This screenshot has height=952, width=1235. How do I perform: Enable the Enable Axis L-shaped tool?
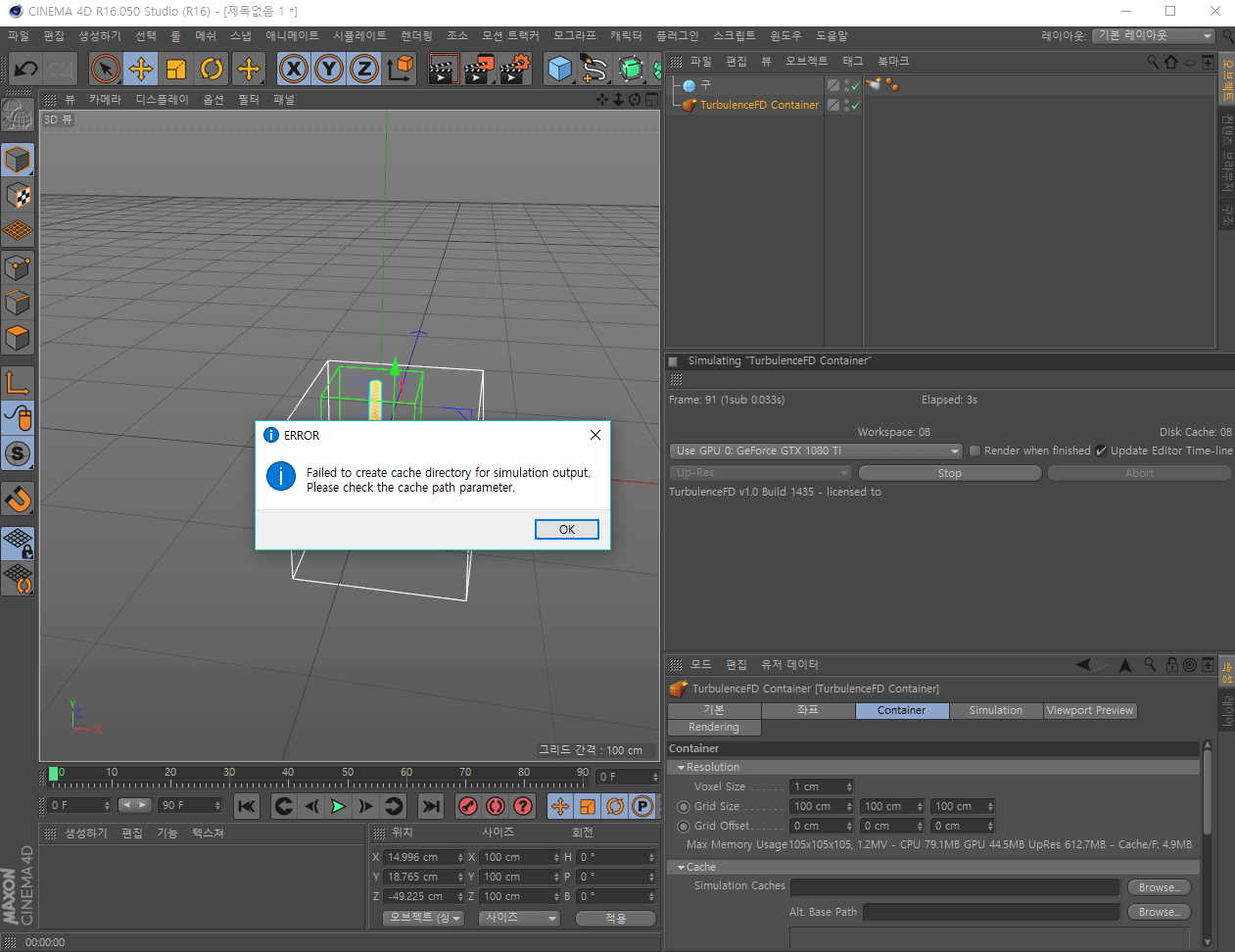pyautogui.click(x=18, y=382)
